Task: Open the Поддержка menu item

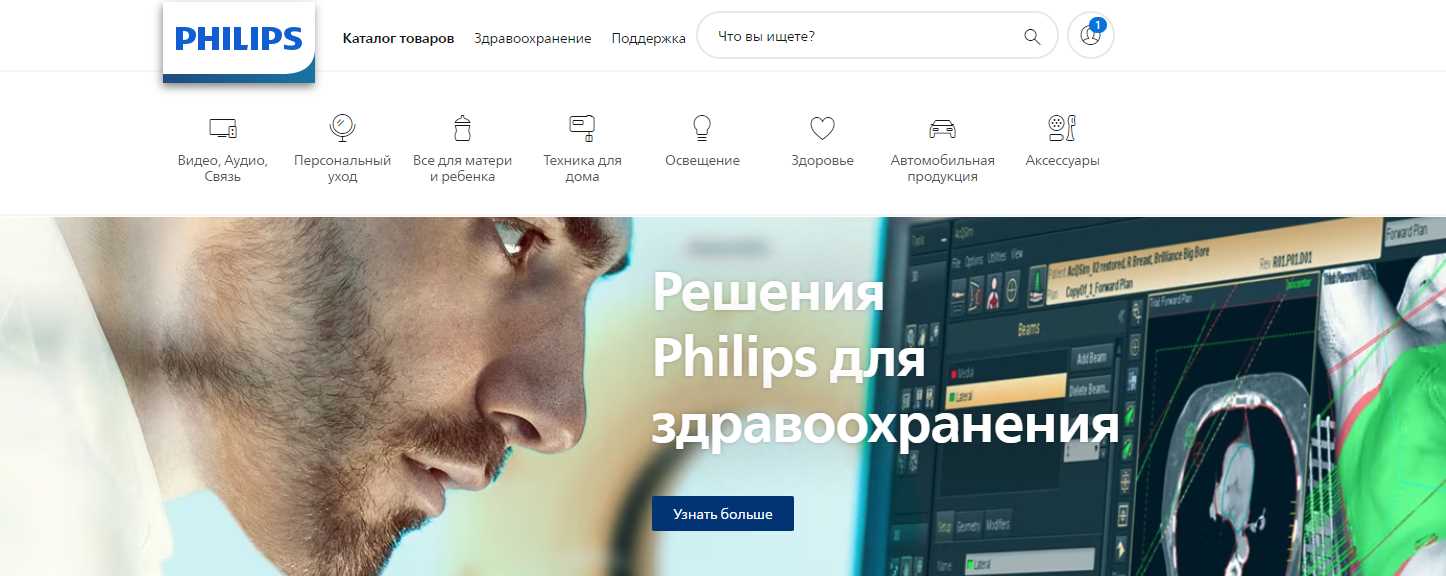Action: tap(649, 38)
